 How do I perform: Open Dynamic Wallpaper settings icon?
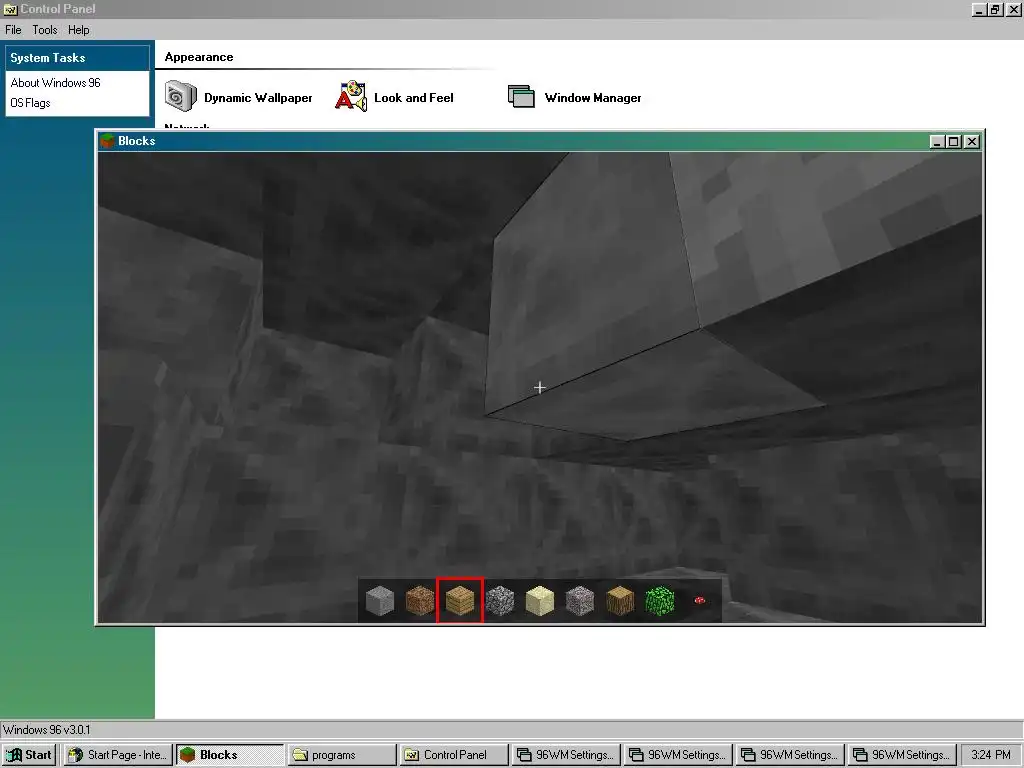click(x=181, y=97)
